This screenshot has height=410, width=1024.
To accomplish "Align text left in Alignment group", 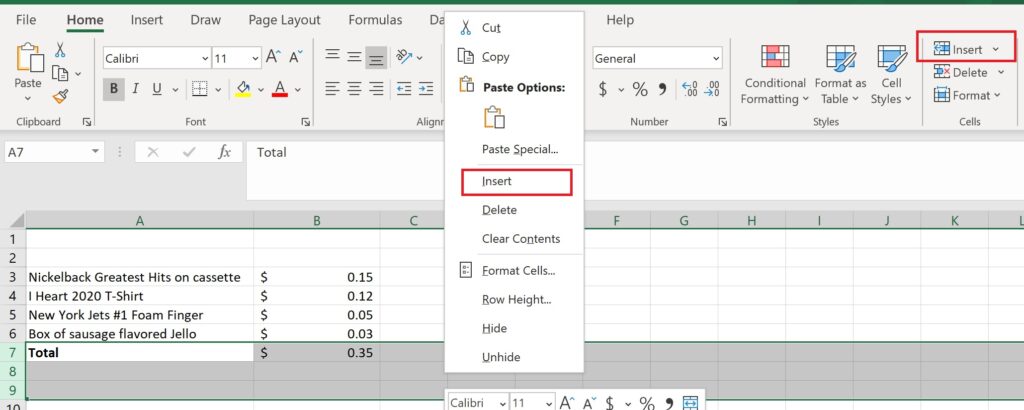I will tap(332, 88).
